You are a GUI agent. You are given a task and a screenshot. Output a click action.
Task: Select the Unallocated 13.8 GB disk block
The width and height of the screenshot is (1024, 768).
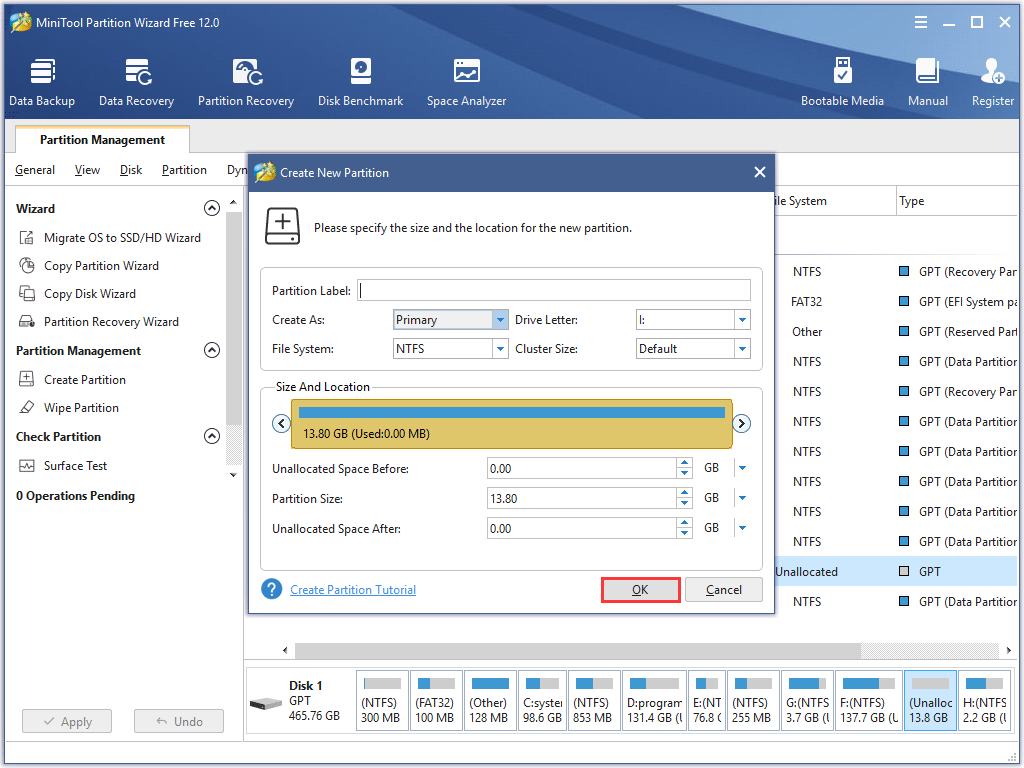(x=930, y=701)
